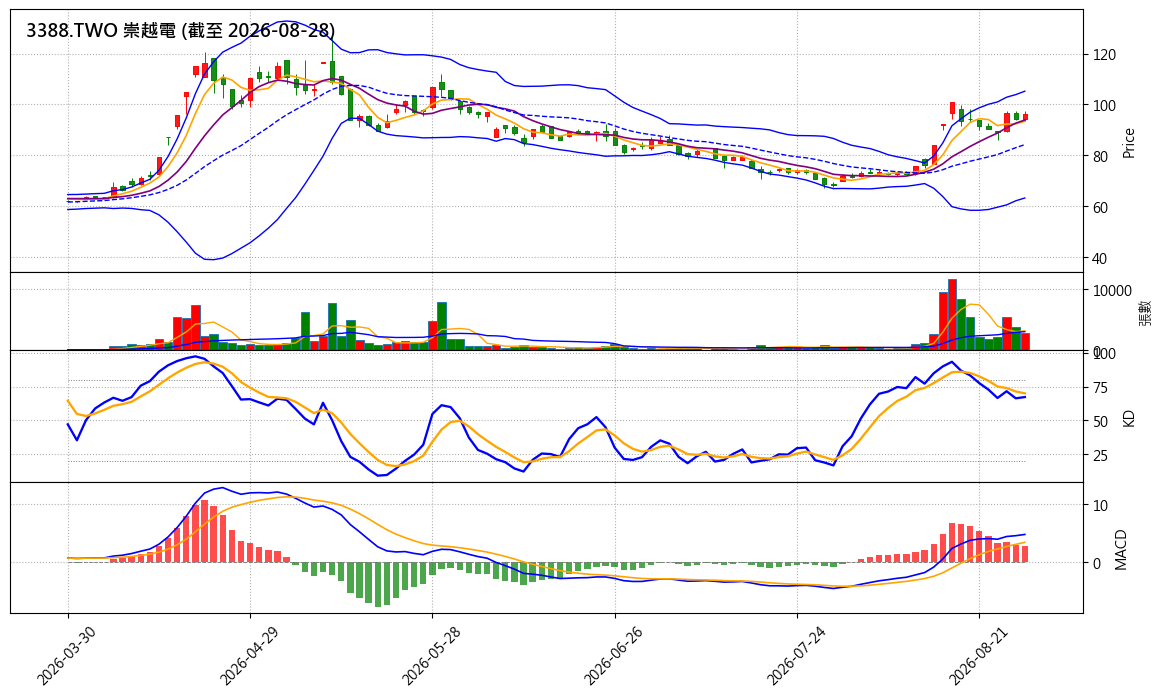Click the tall green volume bar near 2026-05-28
1163x698 pixels.
pos(442,326)
